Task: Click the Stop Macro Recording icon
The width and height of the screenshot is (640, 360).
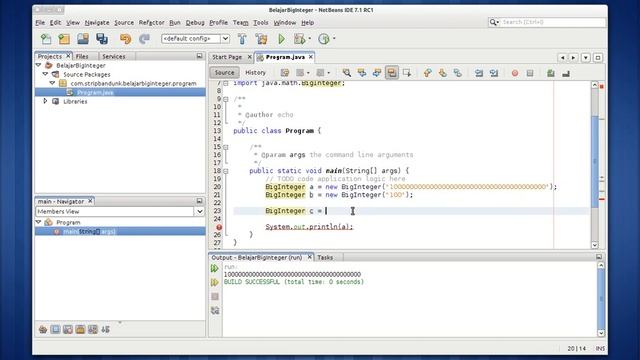Action: point(530,73)
